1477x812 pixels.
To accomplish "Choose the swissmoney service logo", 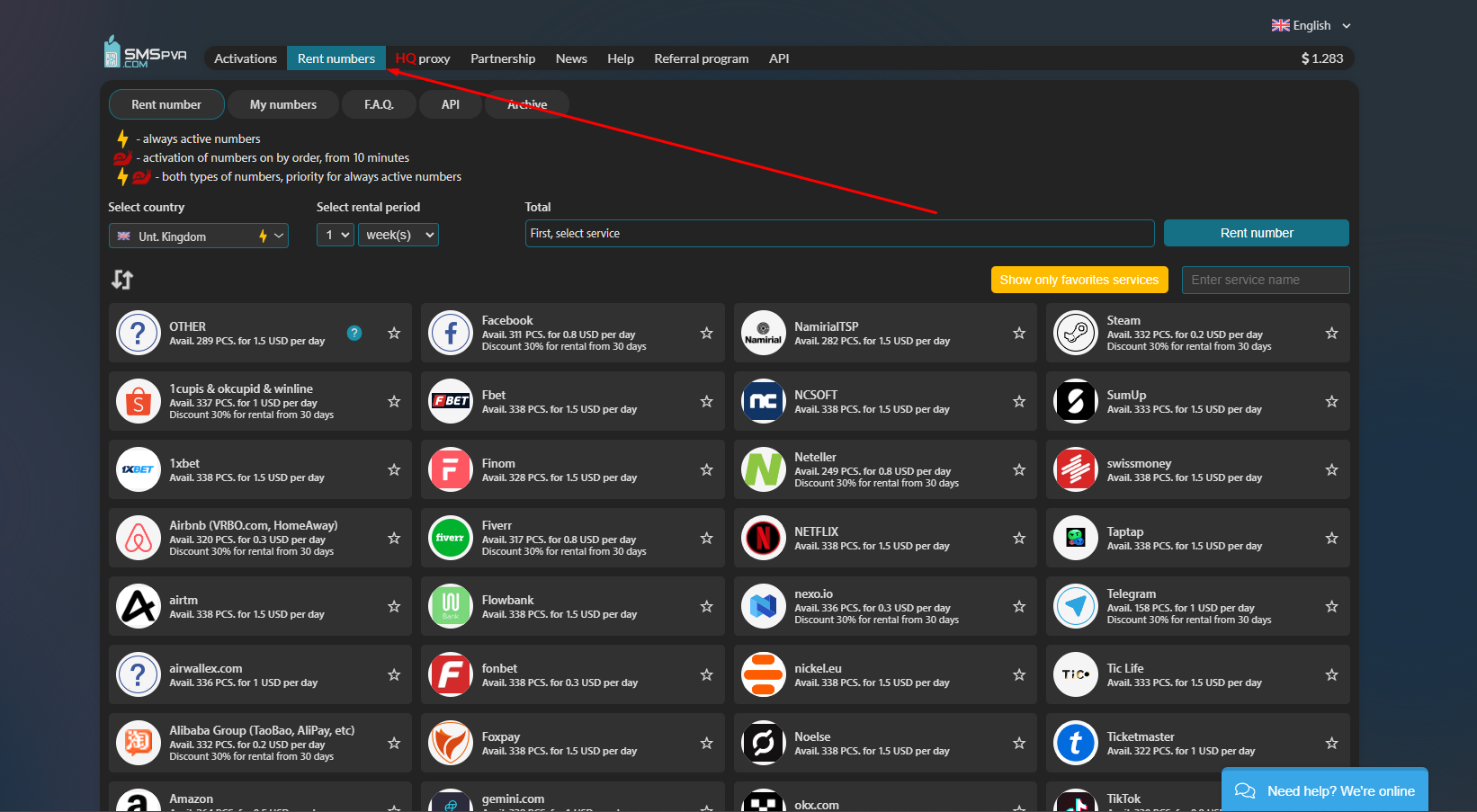I will (x=1076, y=469).
